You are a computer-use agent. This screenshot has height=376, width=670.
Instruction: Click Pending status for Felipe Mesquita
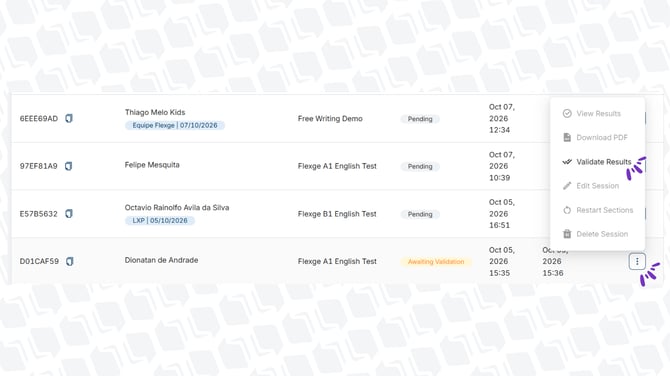[x=420, y=166]
